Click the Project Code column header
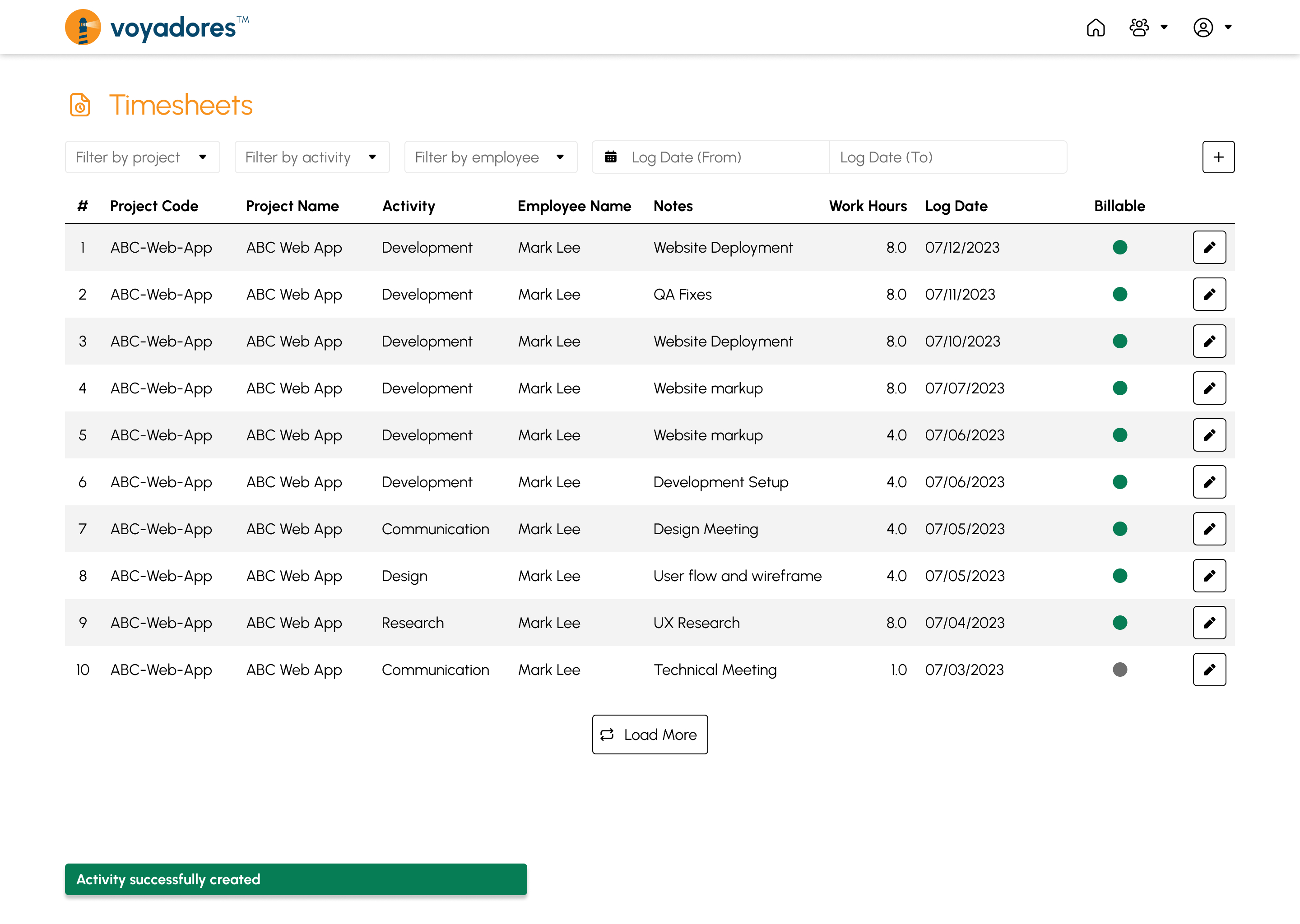 point(153,207)
